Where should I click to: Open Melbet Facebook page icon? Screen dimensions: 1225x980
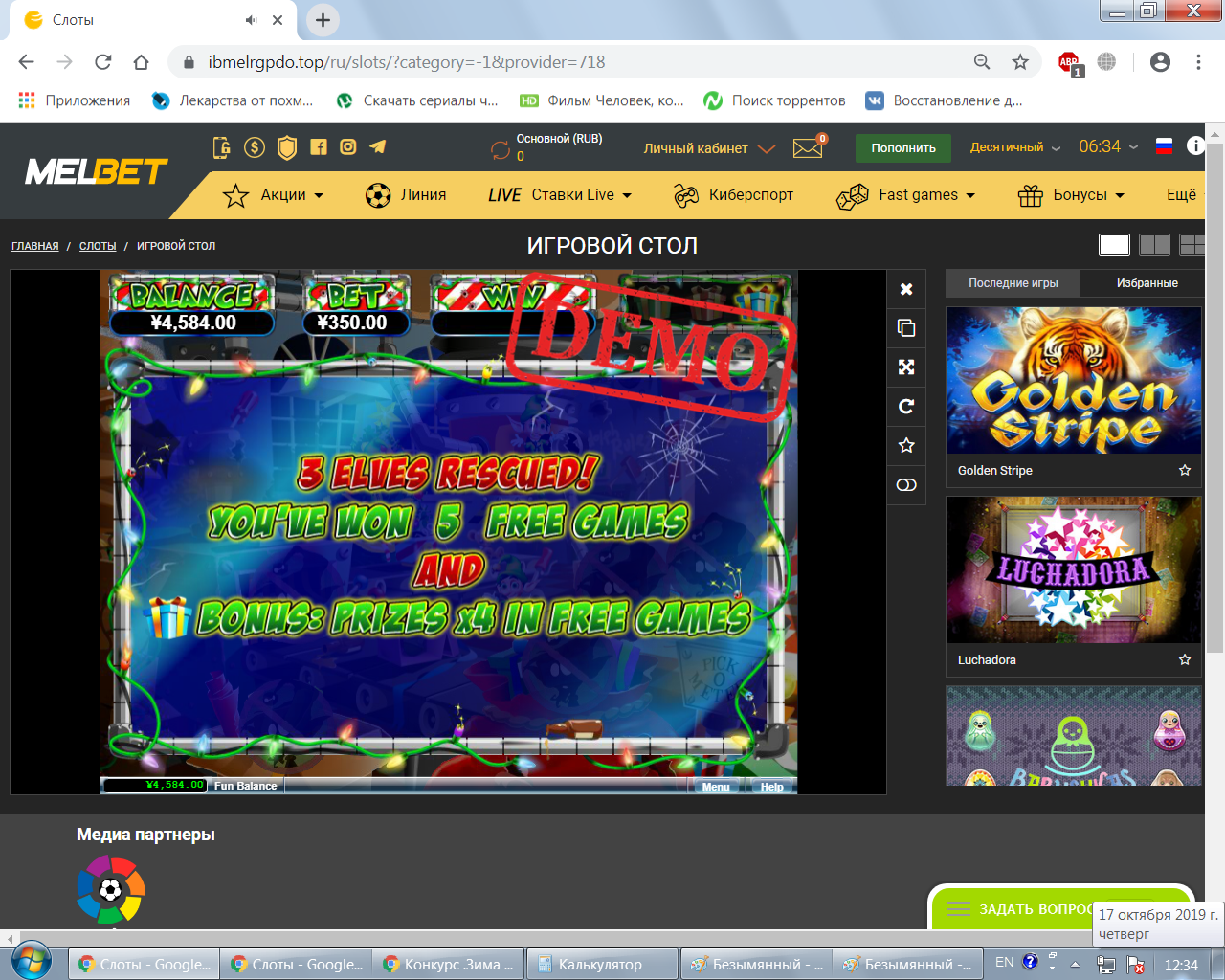click(x=319, y=147)
